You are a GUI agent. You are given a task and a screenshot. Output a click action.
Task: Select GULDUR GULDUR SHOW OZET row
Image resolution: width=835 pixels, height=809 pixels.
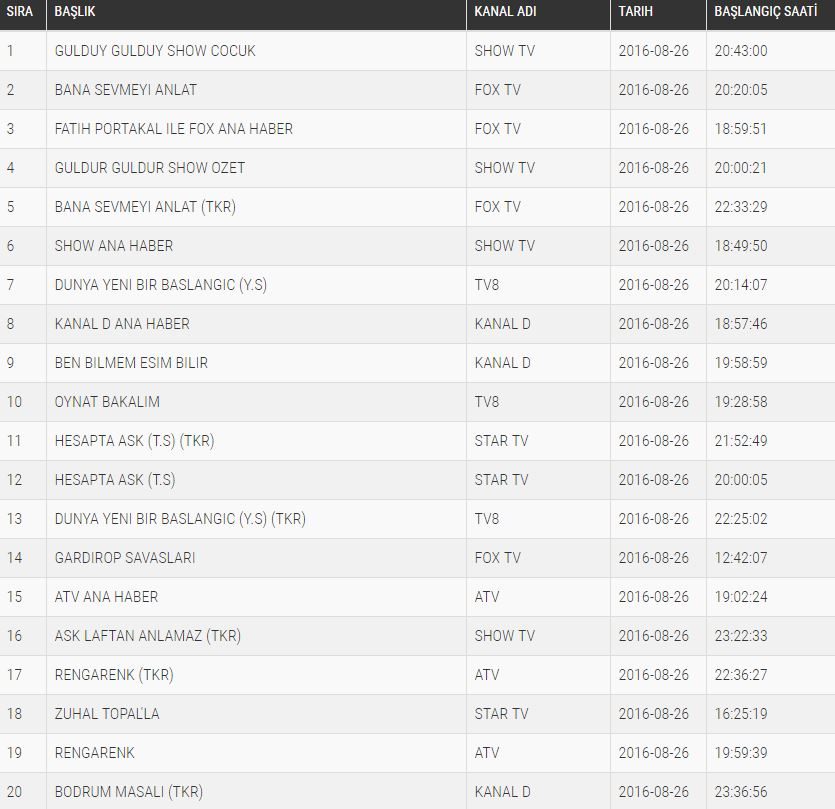coord(150,168)
